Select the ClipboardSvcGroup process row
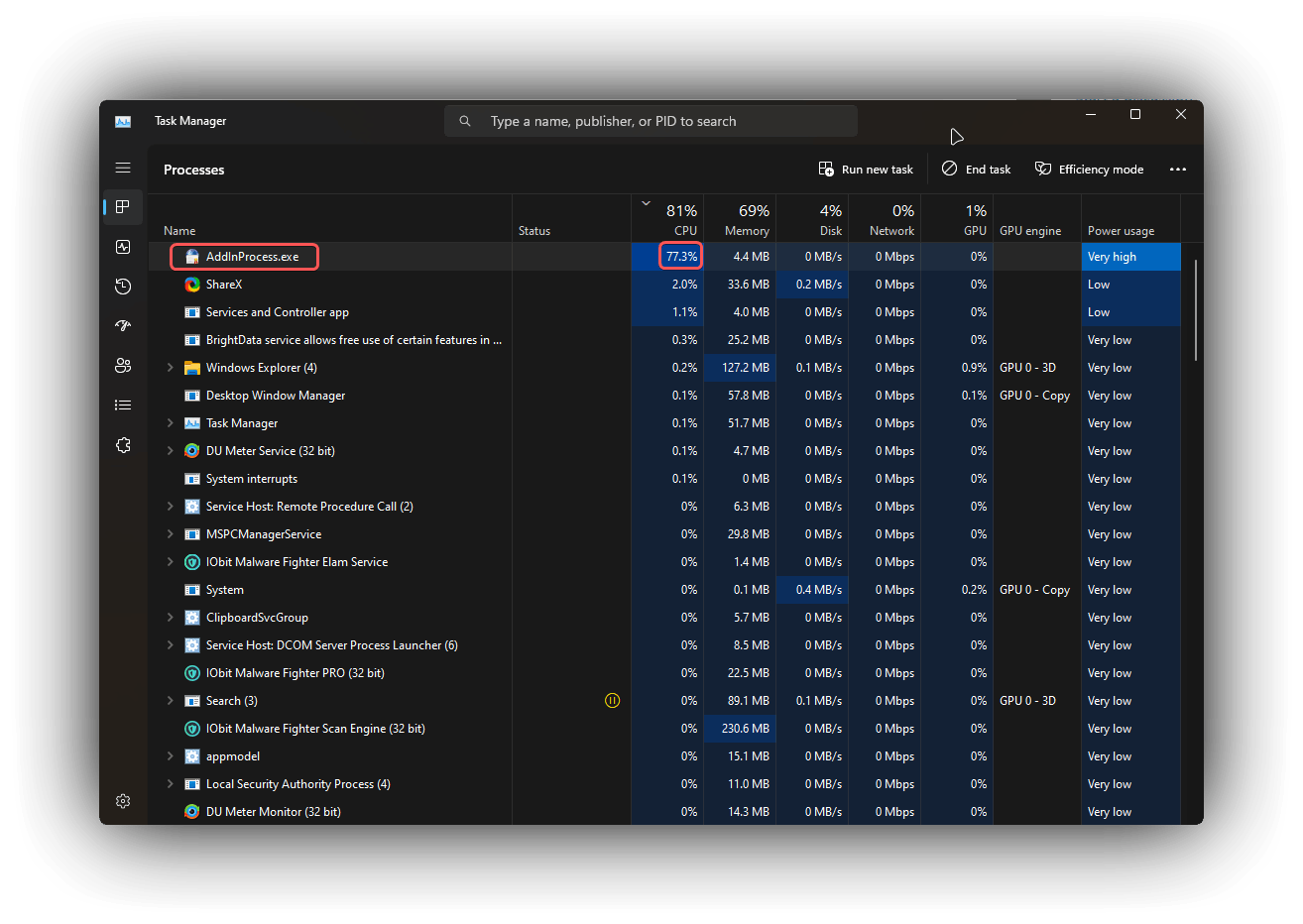This screenshot has width=1303, height=924. pyautogui.click(x=664, y=618)
